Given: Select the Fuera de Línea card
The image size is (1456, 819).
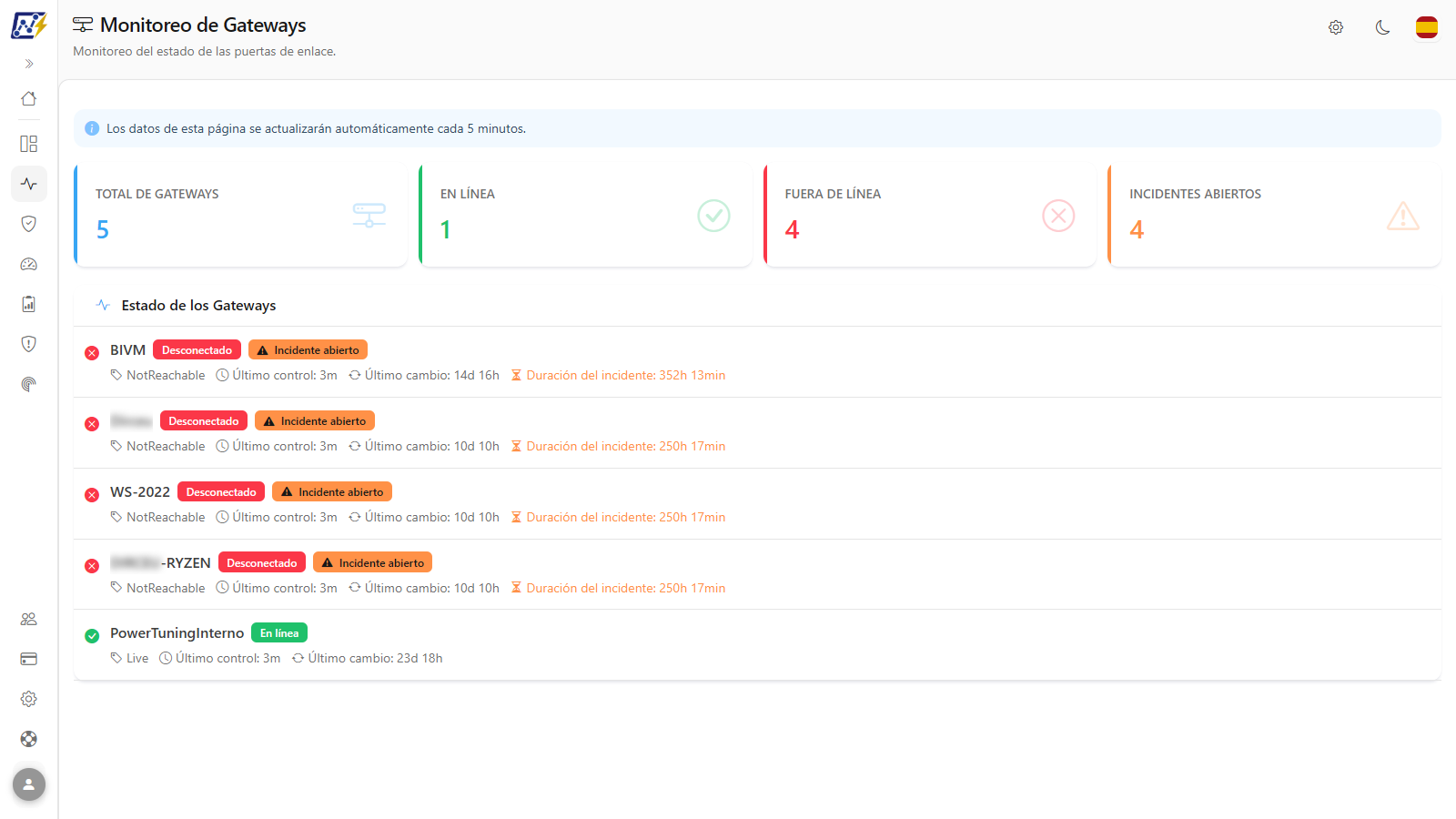Looking at the screenshot, I should tap(930, 216).
